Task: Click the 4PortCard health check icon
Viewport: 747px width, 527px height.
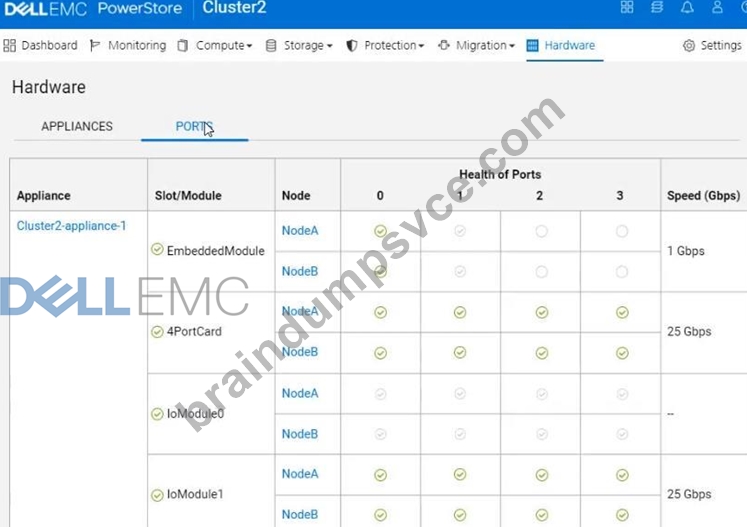Action: [x=157, y=332]
